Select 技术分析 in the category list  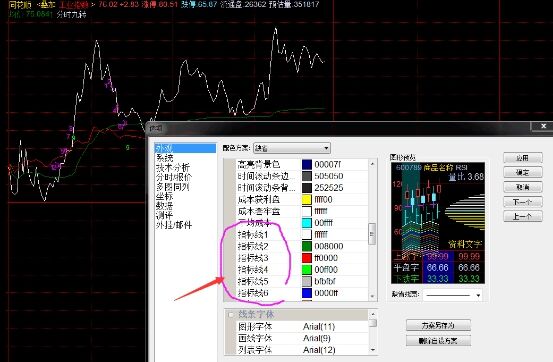click(x=173, y=167)
